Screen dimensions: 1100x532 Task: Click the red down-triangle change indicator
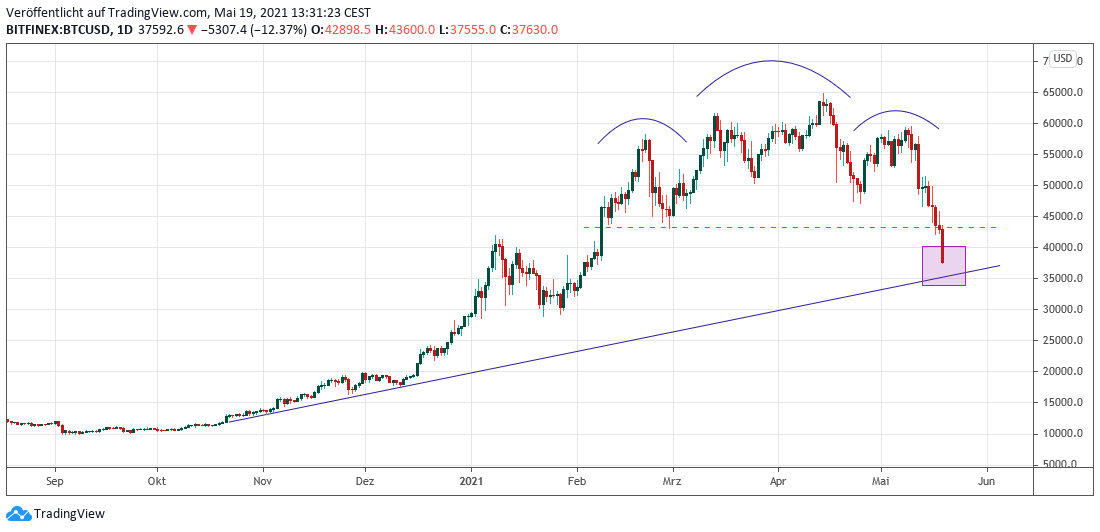click(192, 29)
